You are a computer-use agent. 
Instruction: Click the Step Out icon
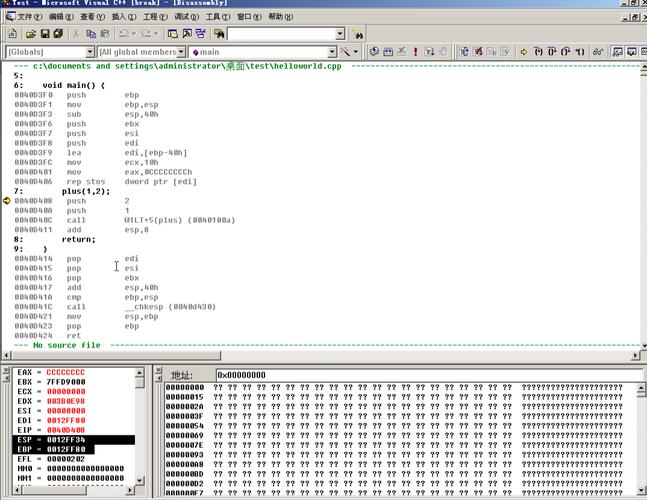tap(566, 52)
